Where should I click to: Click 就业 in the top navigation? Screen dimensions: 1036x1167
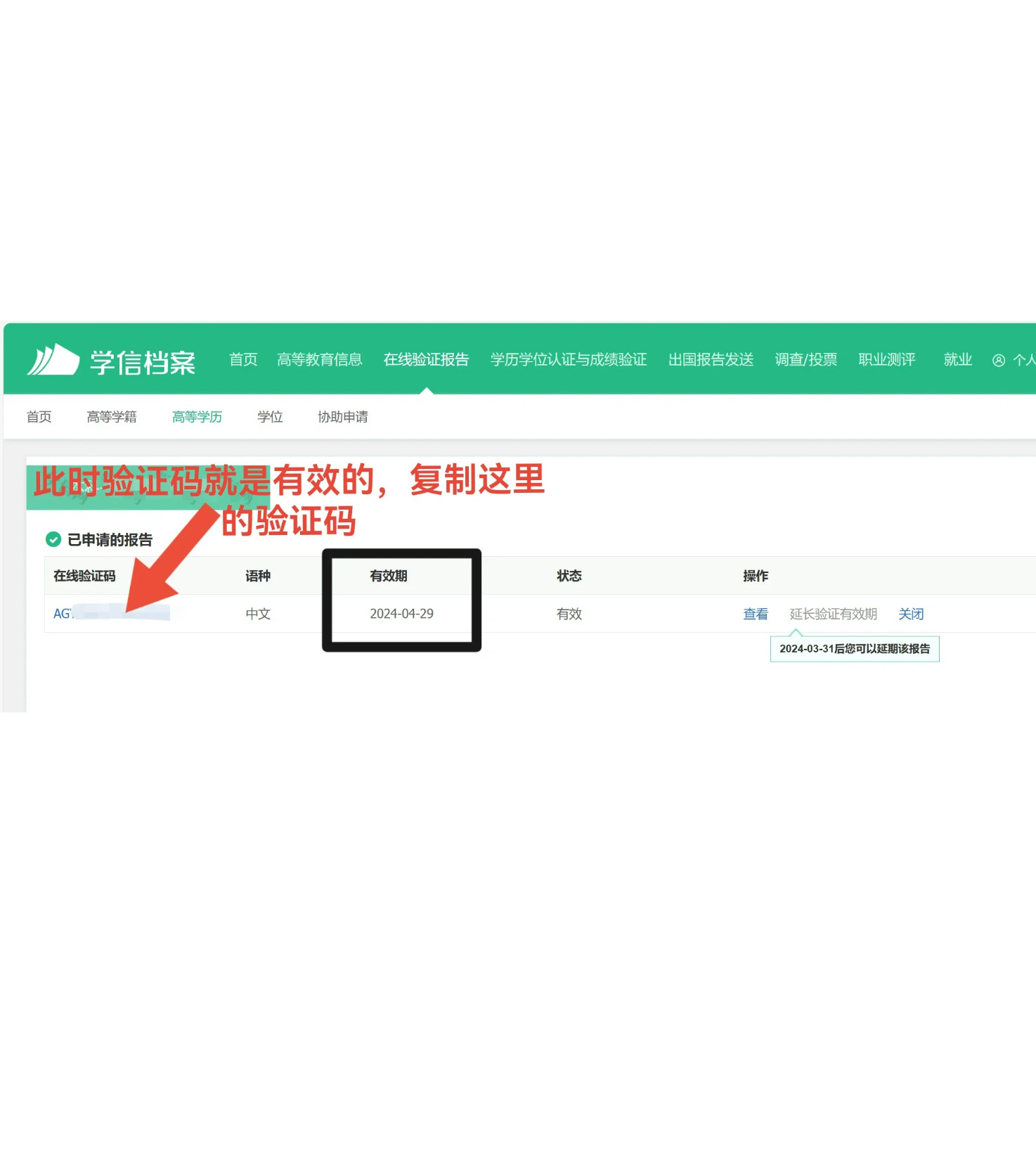tap(957, 360)
